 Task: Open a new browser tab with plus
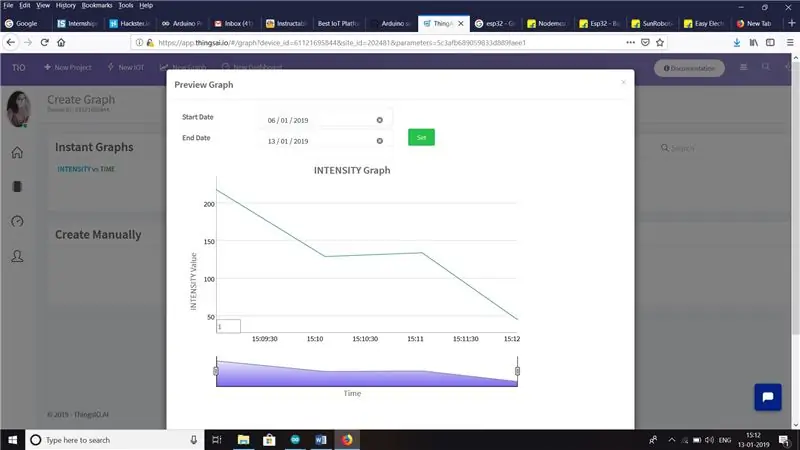pos(791,23)
